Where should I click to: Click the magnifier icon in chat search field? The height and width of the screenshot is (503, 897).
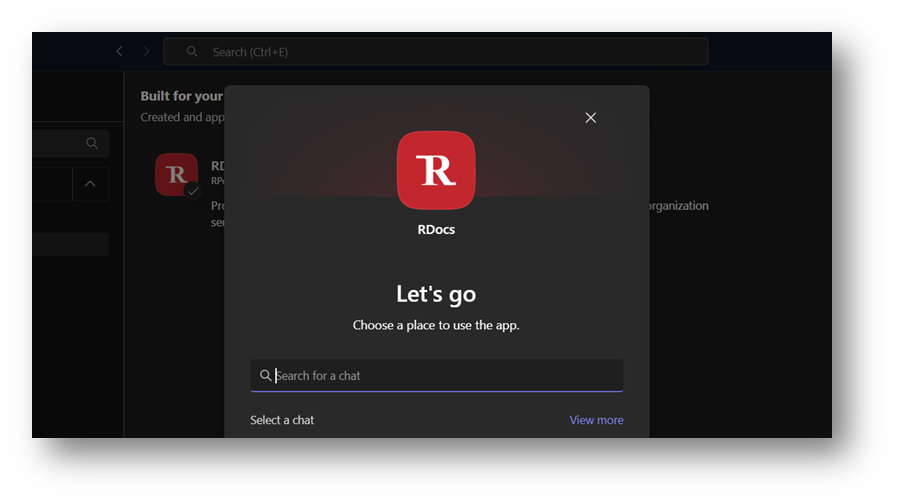265,375
